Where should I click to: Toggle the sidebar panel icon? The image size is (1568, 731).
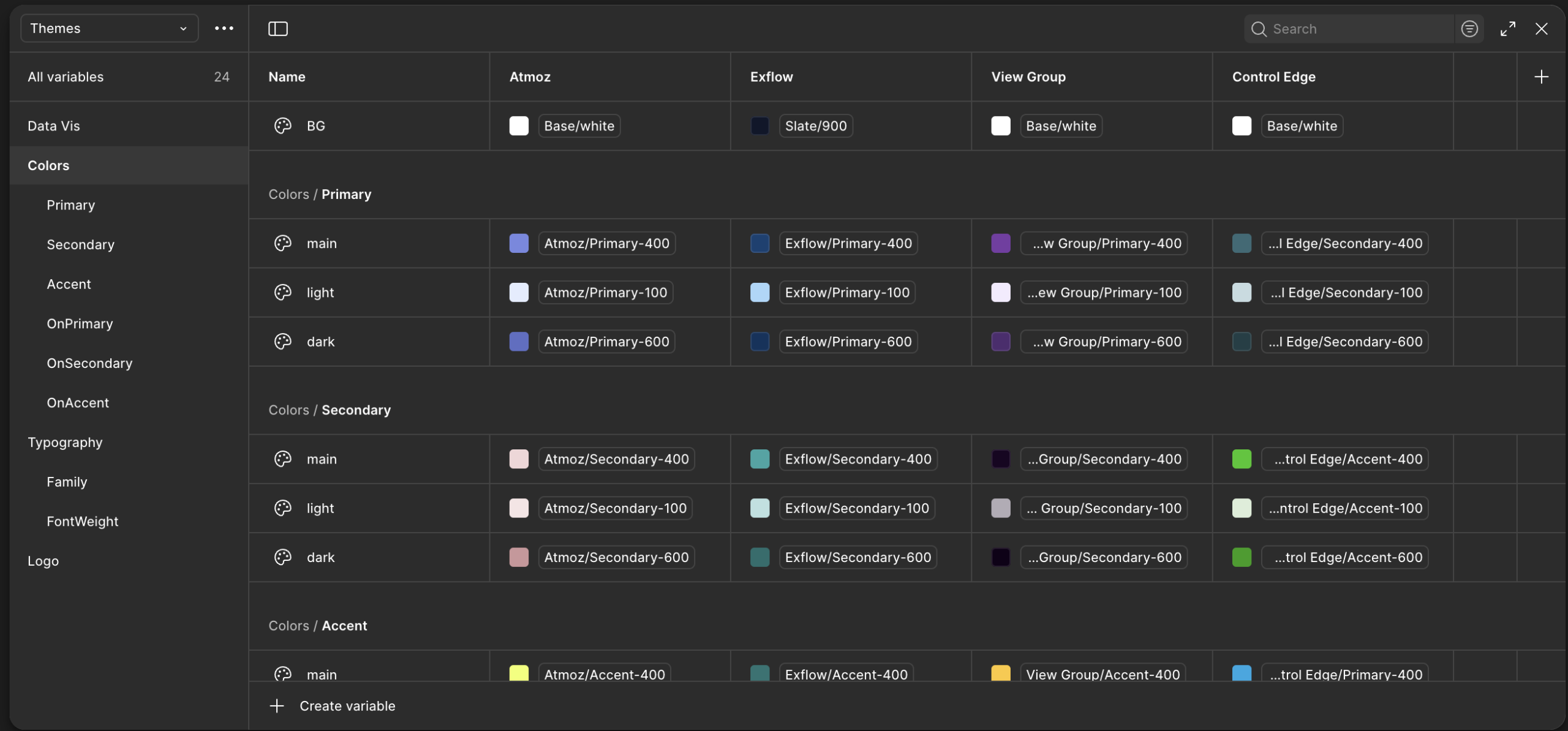(278, 29)
